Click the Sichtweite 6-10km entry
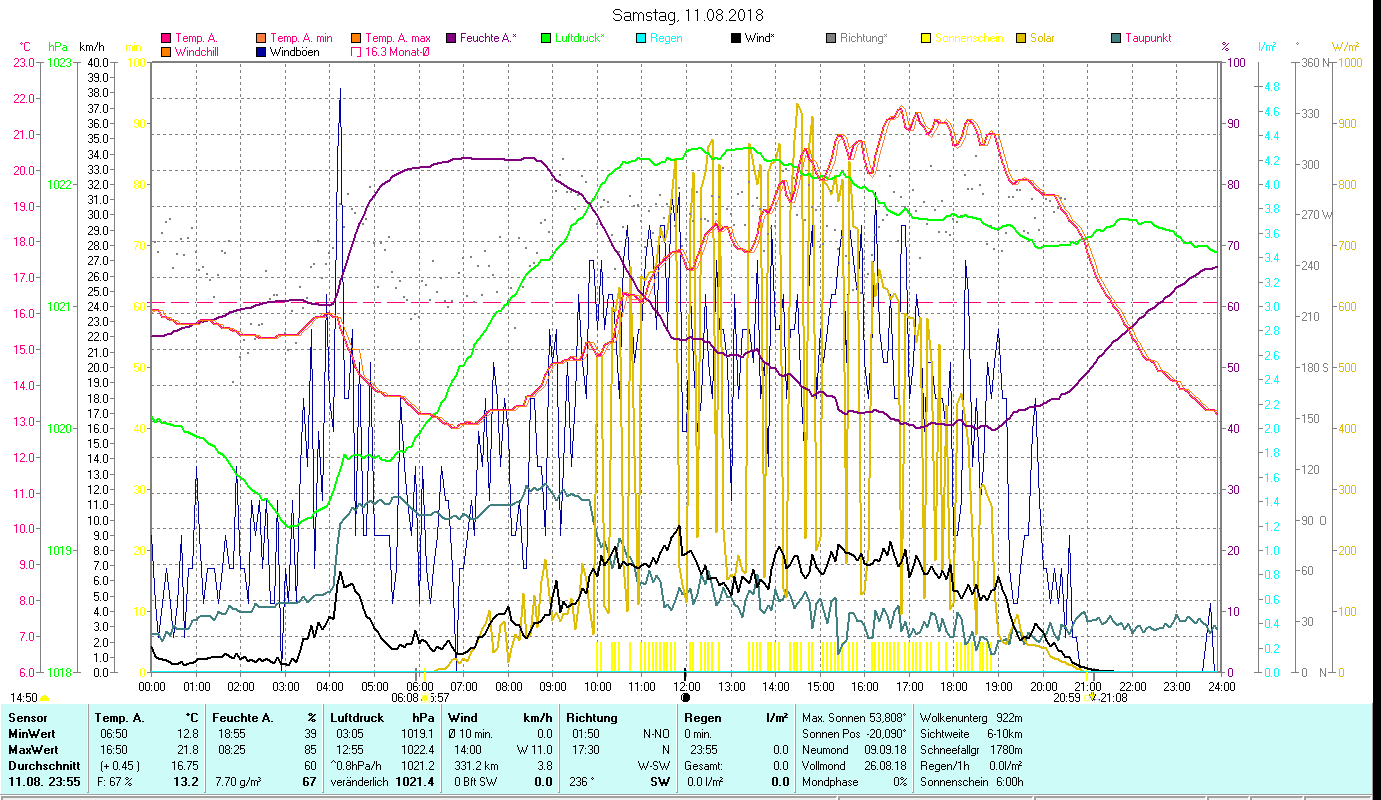The height and width of the screenshot is (800, 1381). point(971,734)
